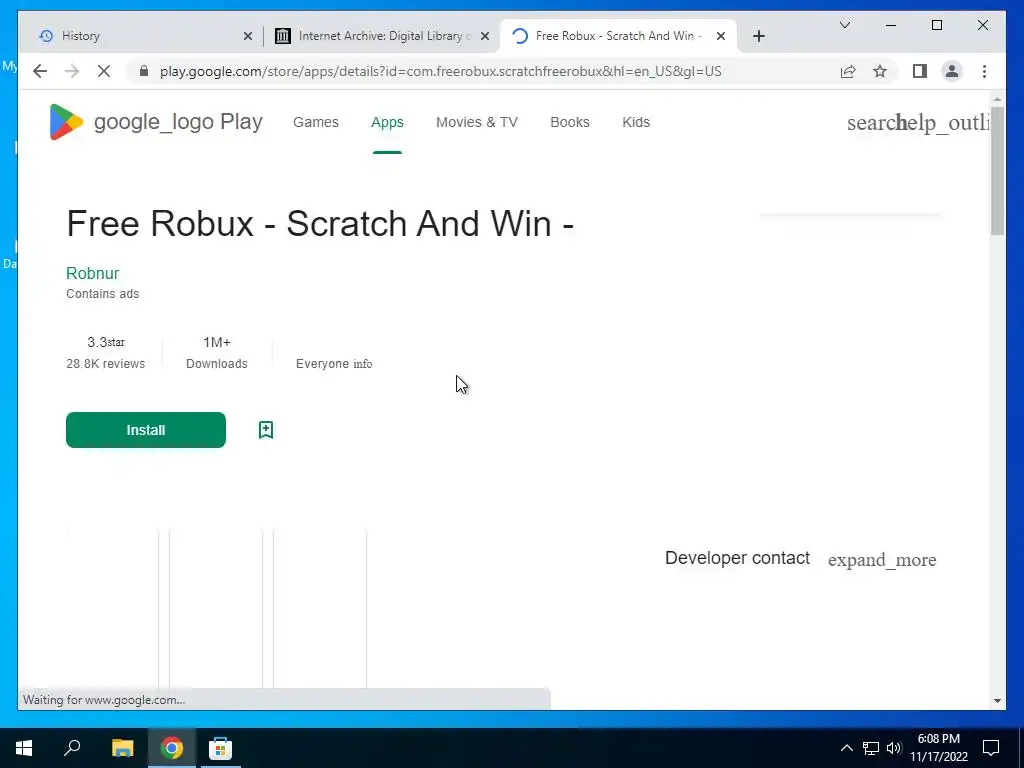This screenshot has width=1024, height=768.
Task: Click the taskbar clock and date
Action: click(938, 748)
